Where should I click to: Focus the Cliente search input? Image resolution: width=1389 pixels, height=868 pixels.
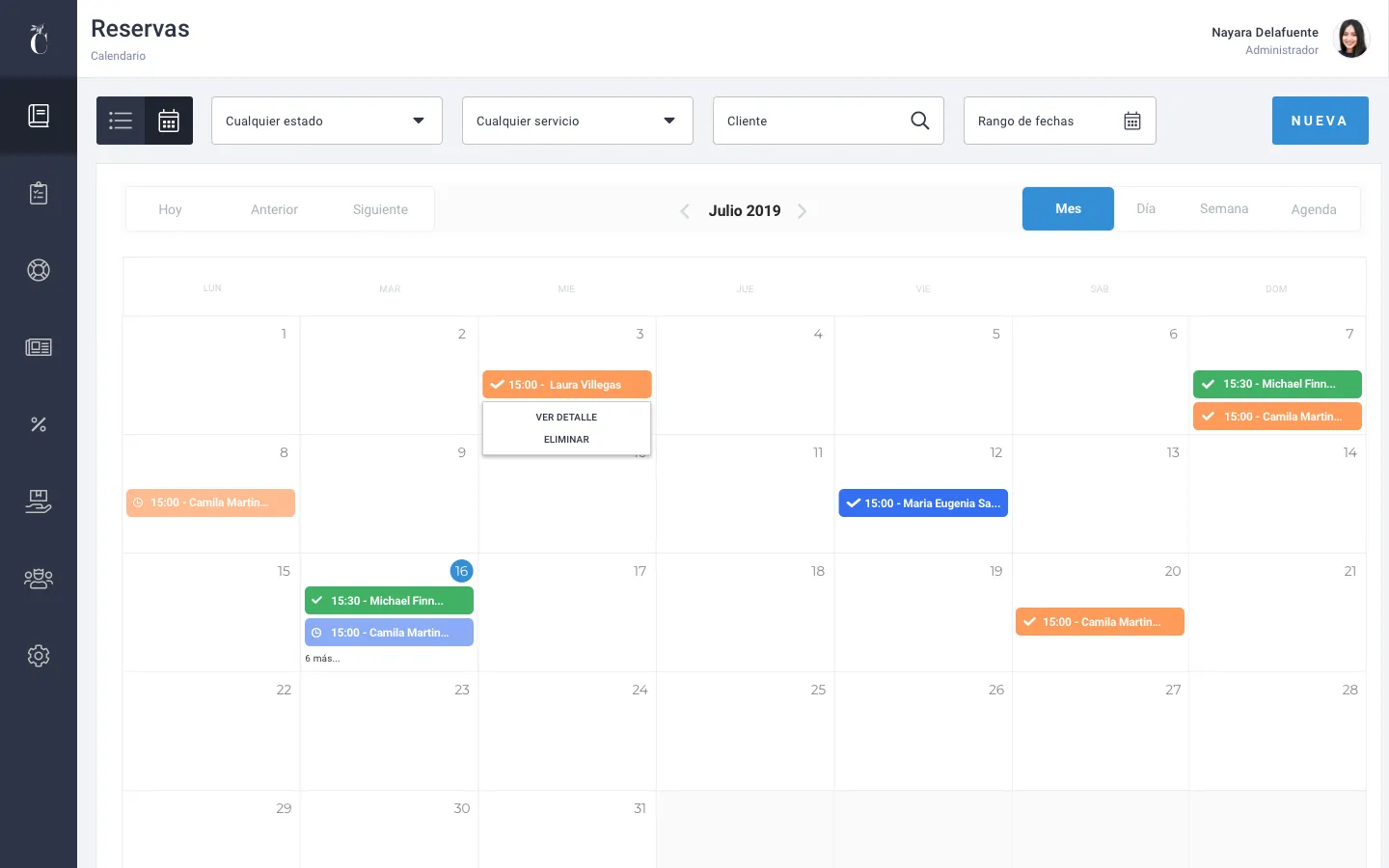click(829, 121)
